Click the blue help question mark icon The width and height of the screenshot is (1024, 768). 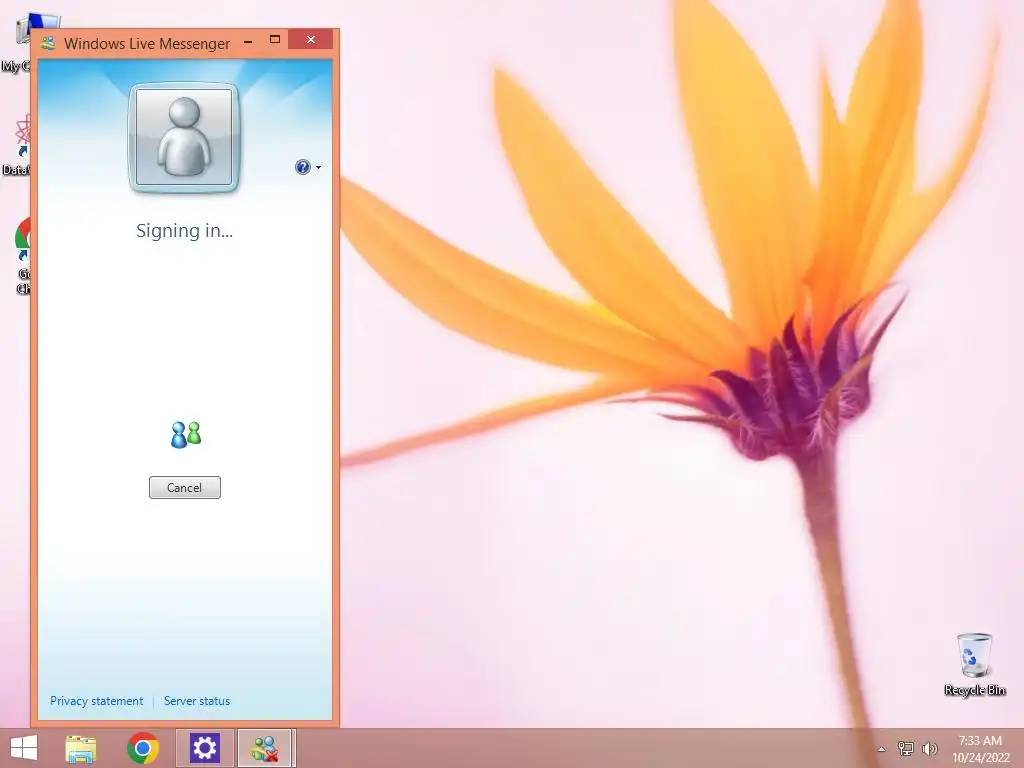302,167
